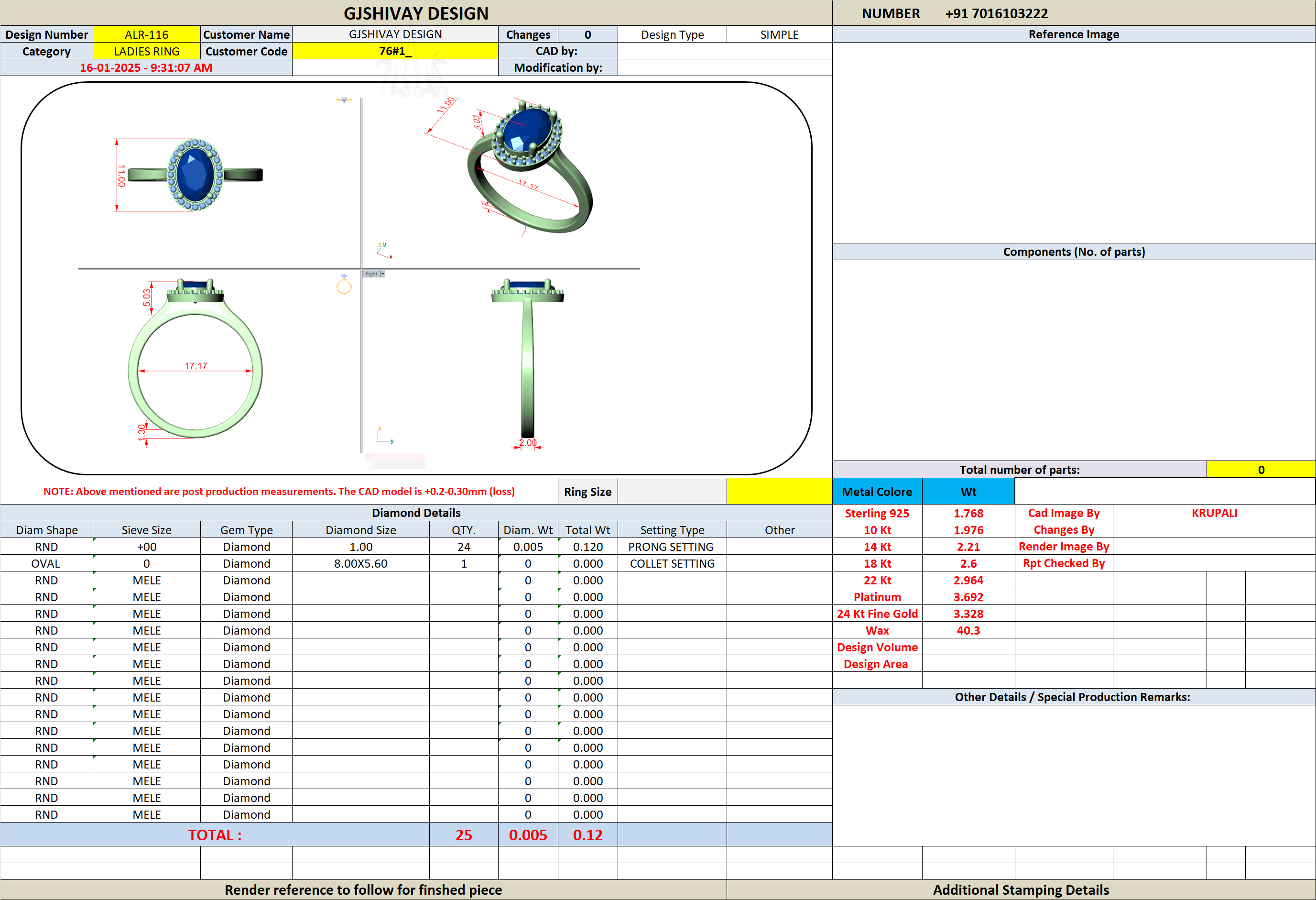The height and width of the screenshot is (900, 1316).
Task: Click the date 16-01-2025 - 9:31:07 AM
Action: (146, 67)
